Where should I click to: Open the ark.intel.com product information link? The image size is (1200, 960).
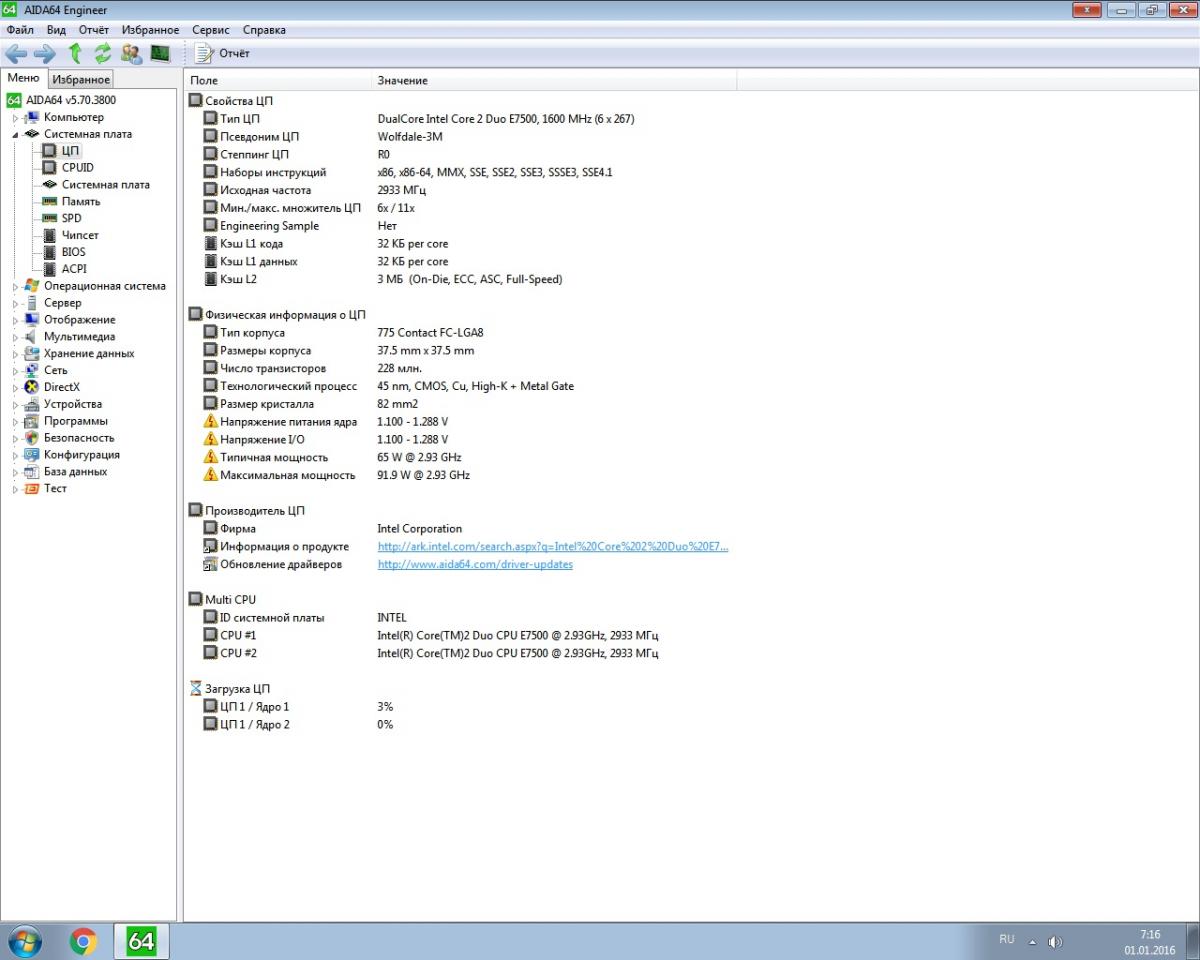[553, 547]
